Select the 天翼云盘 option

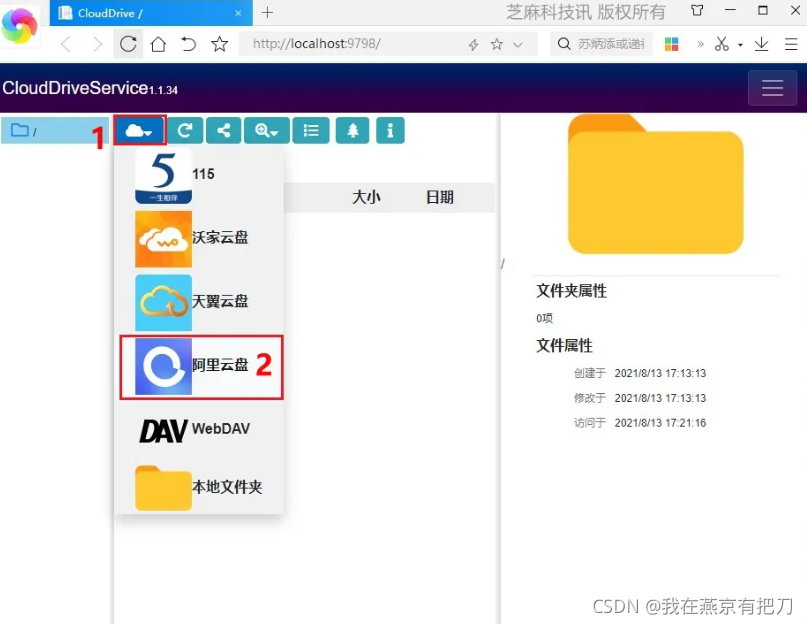[201, 302]
